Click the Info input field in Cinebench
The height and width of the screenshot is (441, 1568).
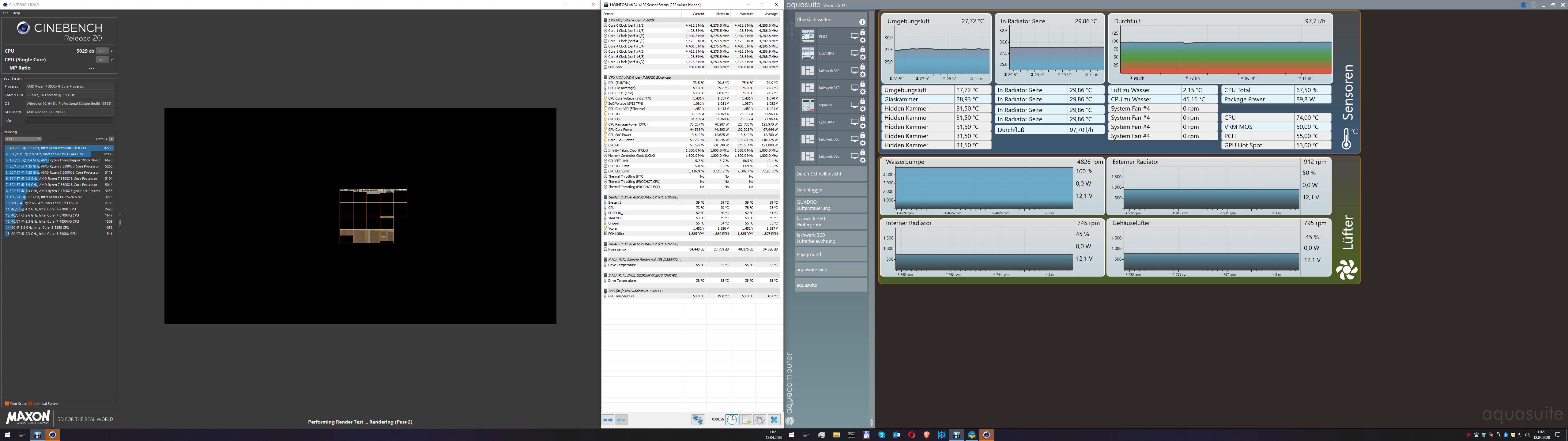click(70, 121)
